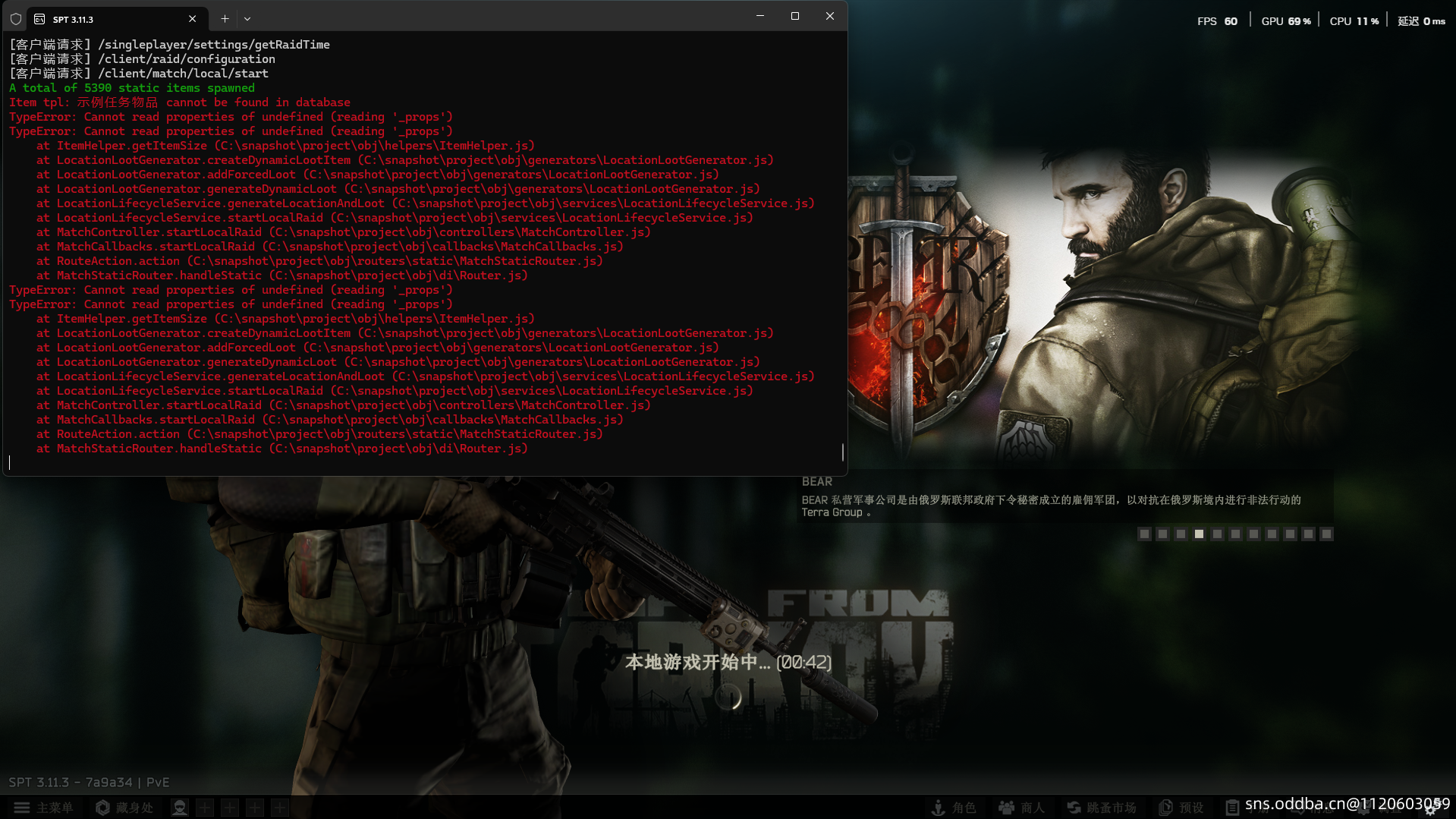The width and height of the screenshot is (1456, 819).
Task: Open the 商人 traders screen
Action: (x=1022, y=808)
